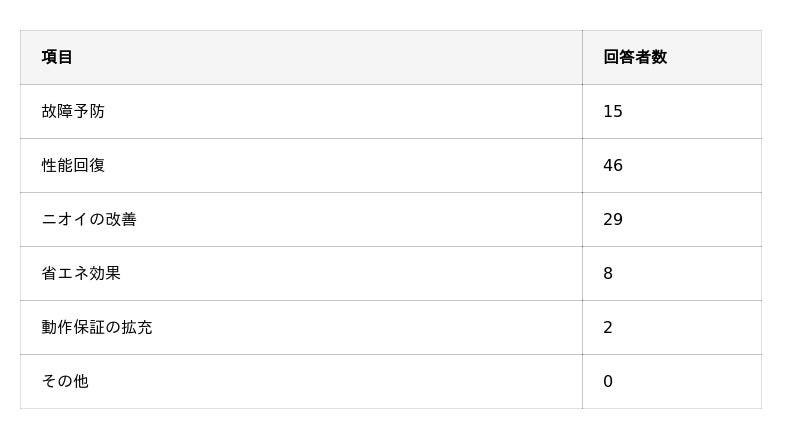This screenshot has width=800, height=439.
Task: Select the 省エネ効果 cell
Action: point(81,273)
